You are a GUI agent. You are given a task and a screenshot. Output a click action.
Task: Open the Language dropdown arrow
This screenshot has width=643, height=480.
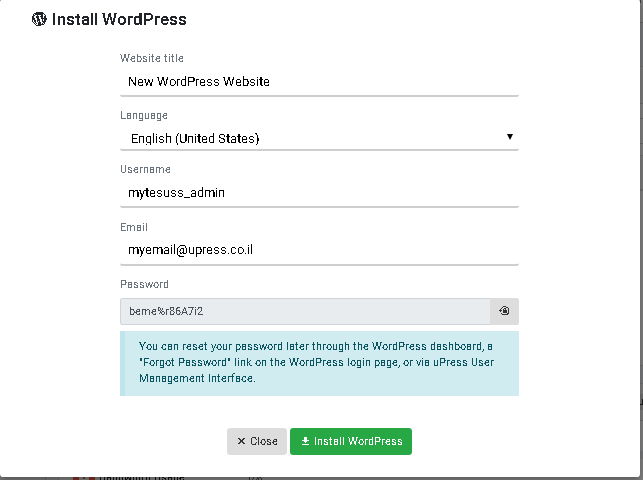point(509,136)
